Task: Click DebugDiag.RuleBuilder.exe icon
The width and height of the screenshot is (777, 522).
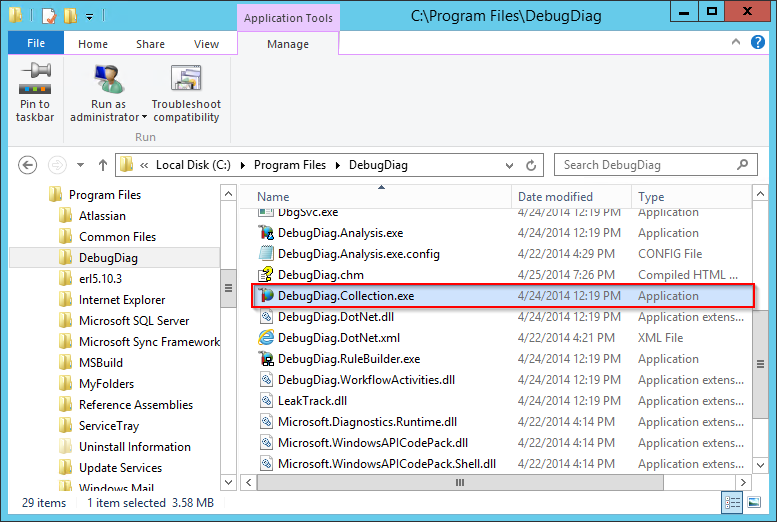Action: tap(266, 358)
